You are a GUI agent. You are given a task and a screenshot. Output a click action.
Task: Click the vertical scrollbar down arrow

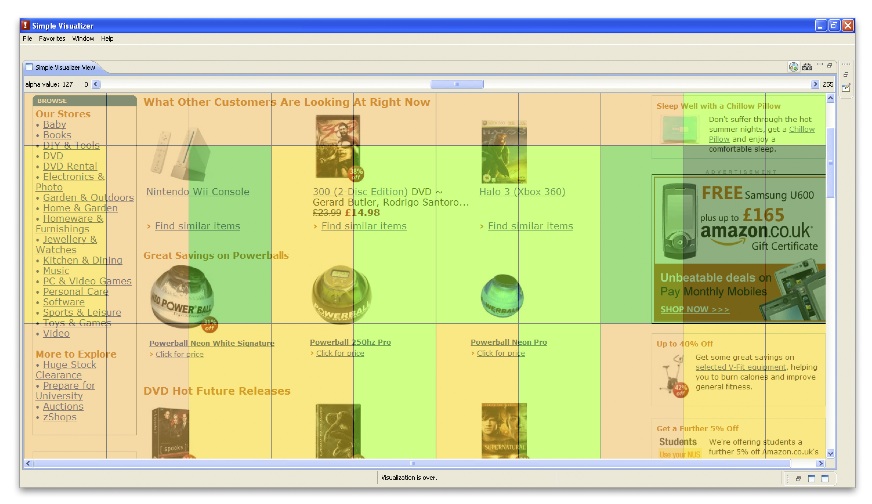pyautogui.click(x=830, y=453)
